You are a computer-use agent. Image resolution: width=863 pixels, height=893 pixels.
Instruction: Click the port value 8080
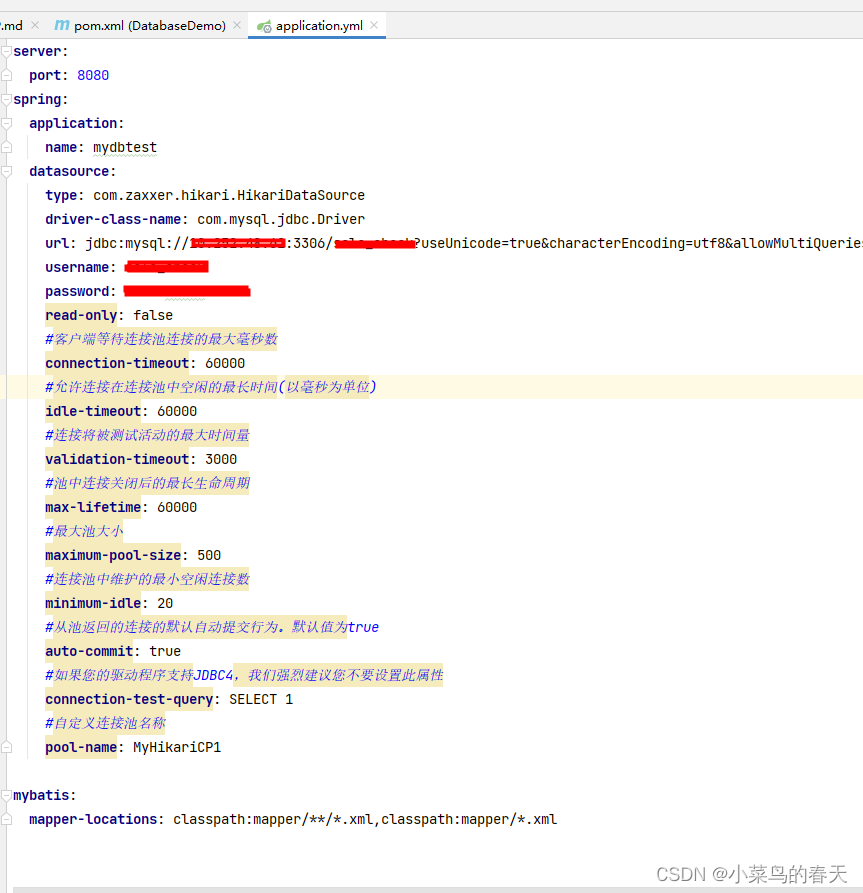93,75
